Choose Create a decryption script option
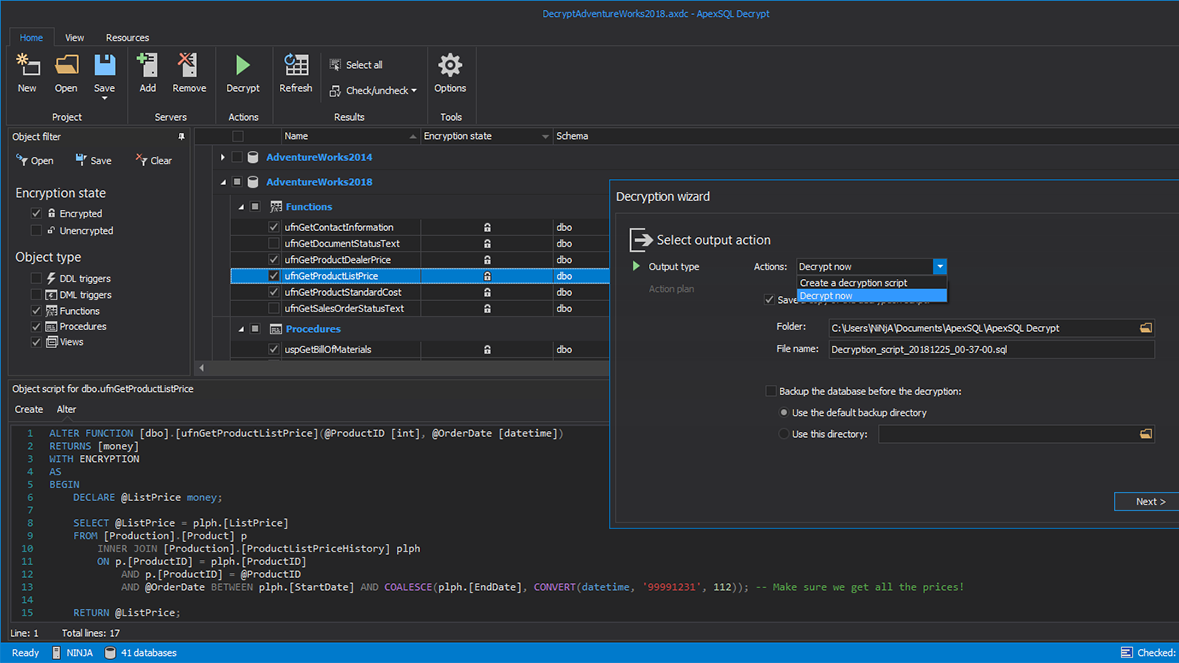This screenshot has width=1179, height=663. [853, 283]
